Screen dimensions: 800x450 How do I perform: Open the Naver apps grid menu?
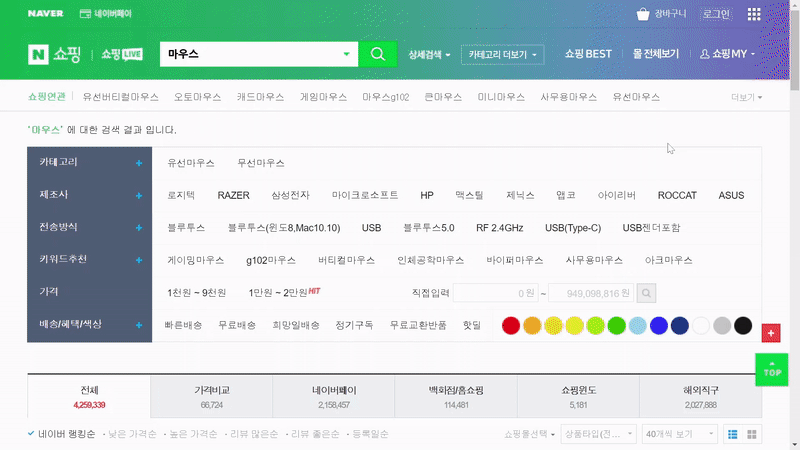click(x=753, y=14)
